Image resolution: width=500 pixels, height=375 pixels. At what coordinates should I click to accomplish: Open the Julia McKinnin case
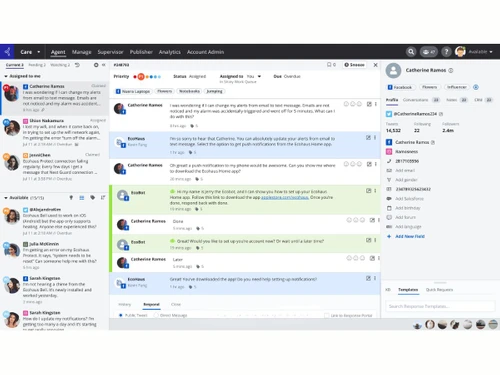point(54,256)
